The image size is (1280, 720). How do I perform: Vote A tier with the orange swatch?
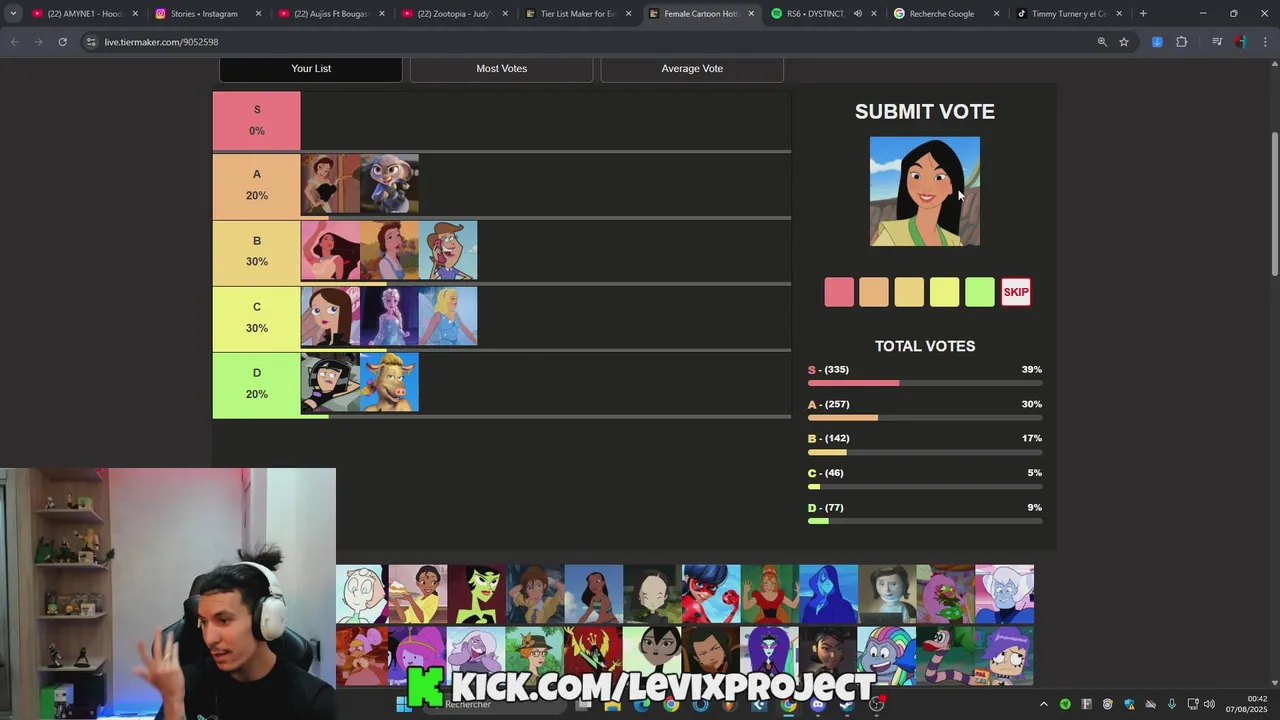(874, 292)
